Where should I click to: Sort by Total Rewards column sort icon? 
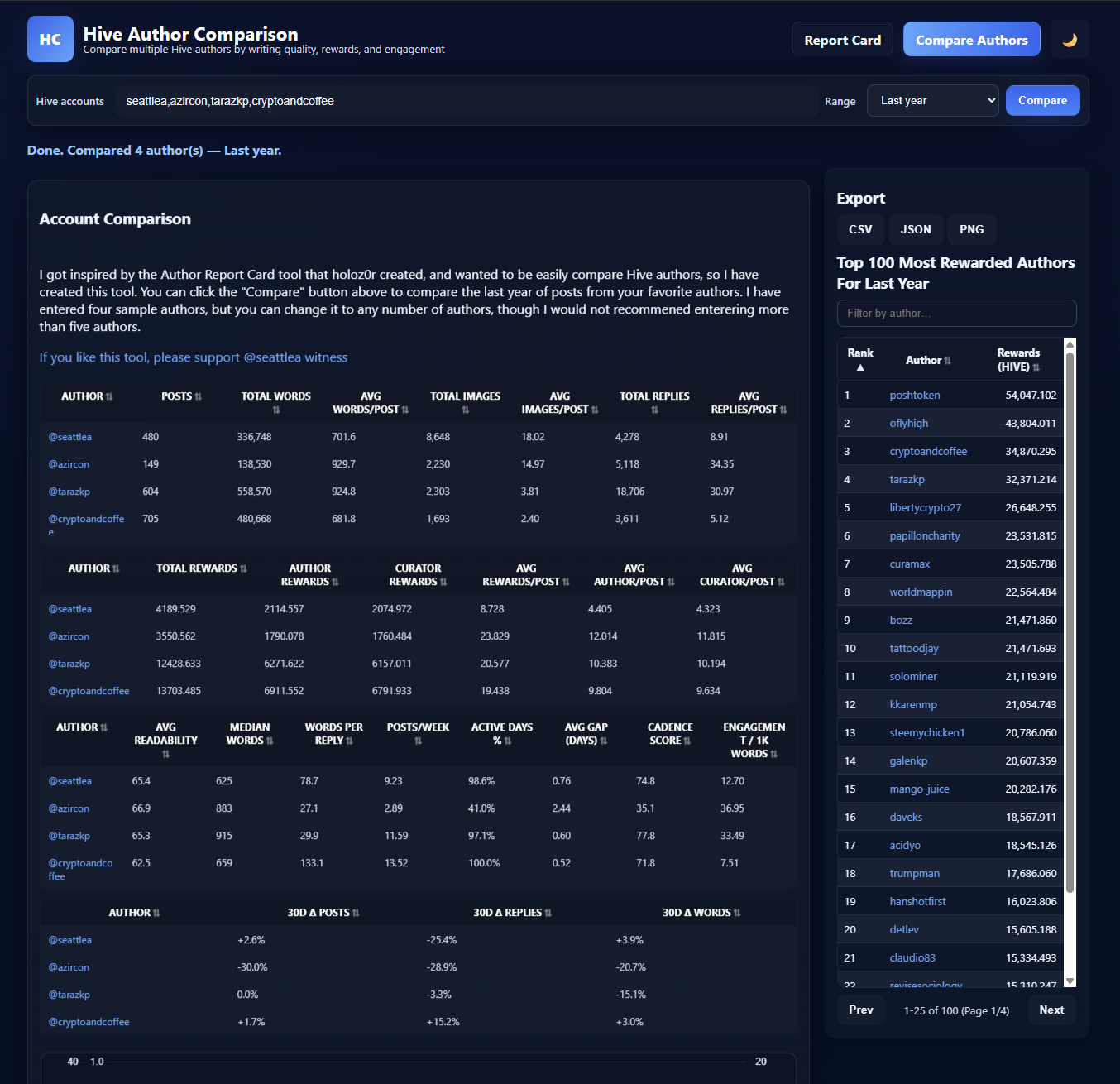tap(244, 569)
